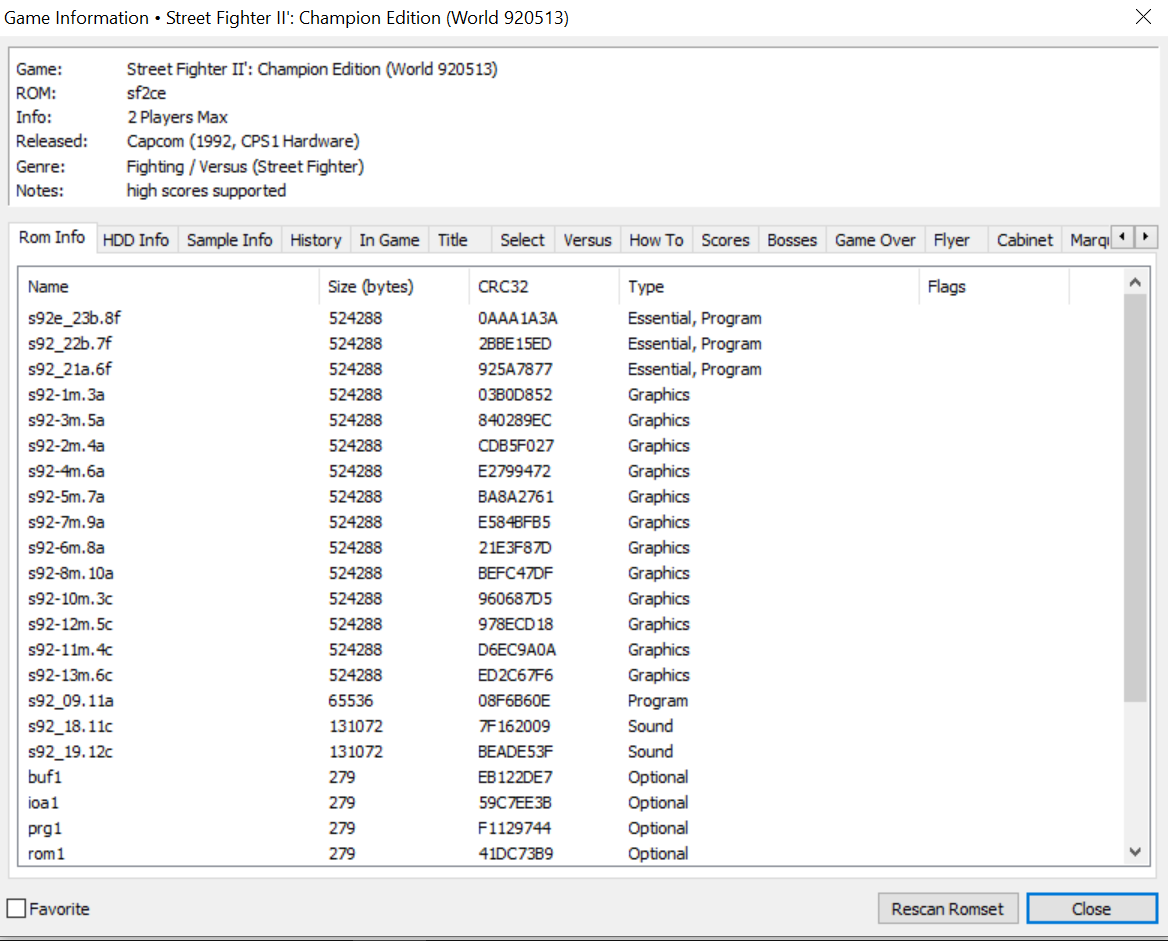Viewport: 1169px width, 941px height.
Task: Select the s92_19.12c sound ROM entry
Action: point(570,752)
